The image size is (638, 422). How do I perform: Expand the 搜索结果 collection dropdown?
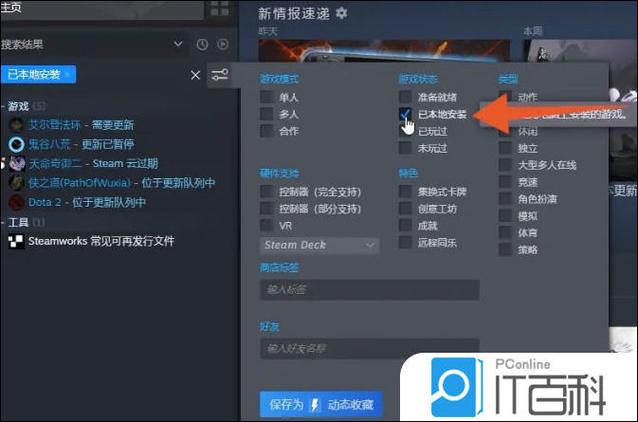pos(178,44)
